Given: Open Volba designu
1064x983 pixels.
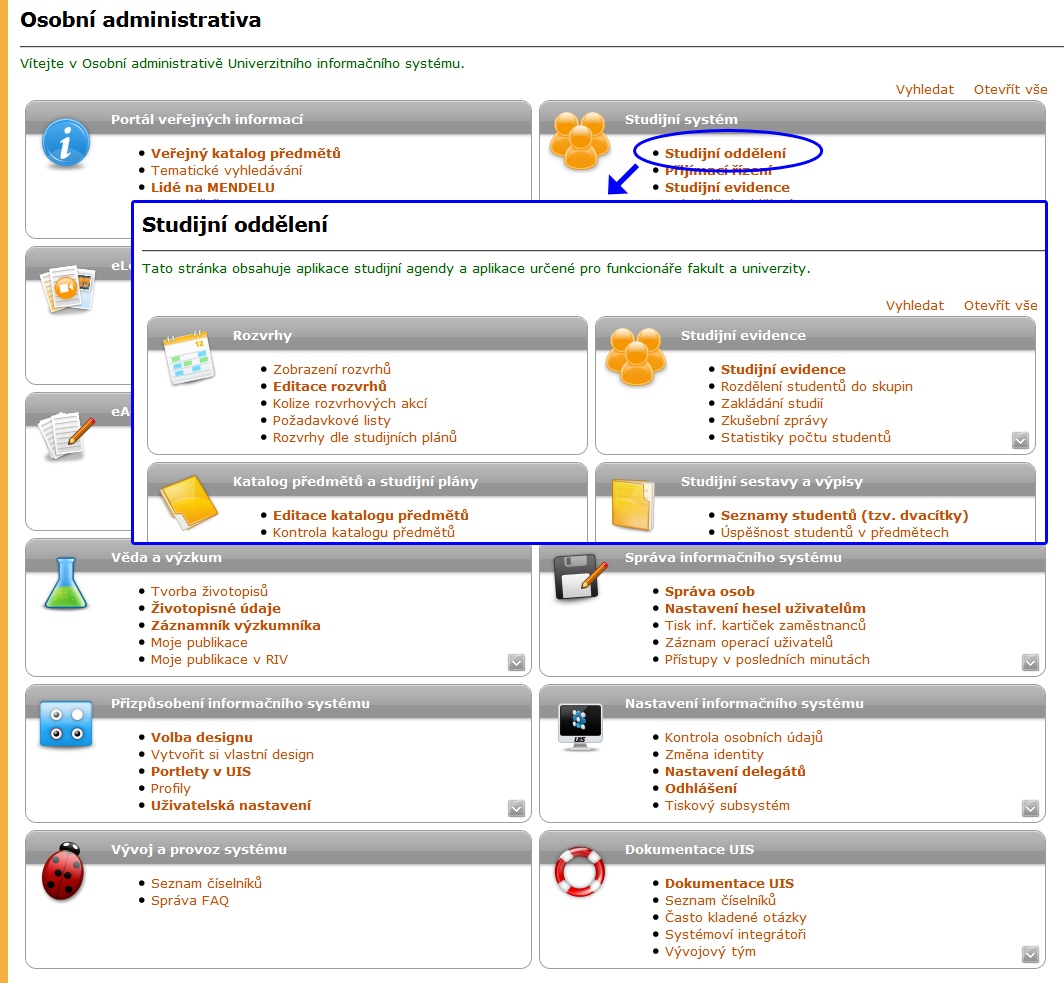Looking at the screenshot, I should coord(202,737).
